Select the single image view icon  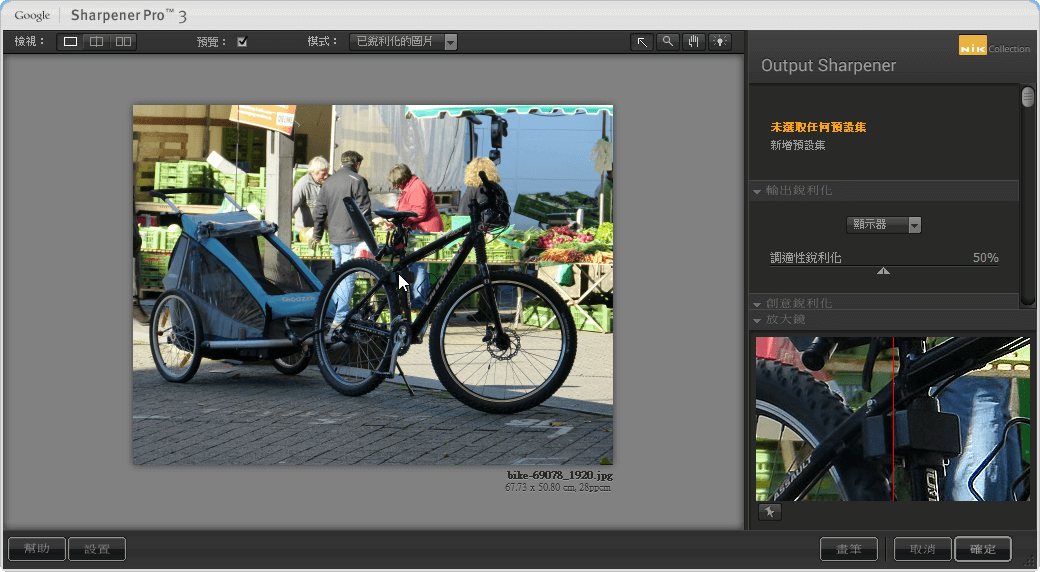point(71,42)
